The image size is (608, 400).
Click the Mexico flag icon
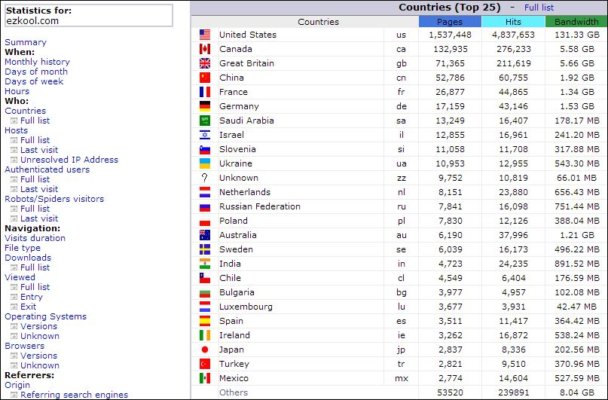[x=205, y=378]
